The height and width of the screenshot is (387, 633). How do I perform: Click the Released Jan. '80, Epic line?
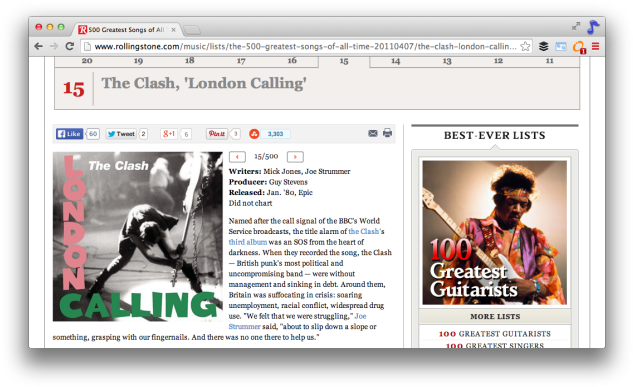(270, 192)
